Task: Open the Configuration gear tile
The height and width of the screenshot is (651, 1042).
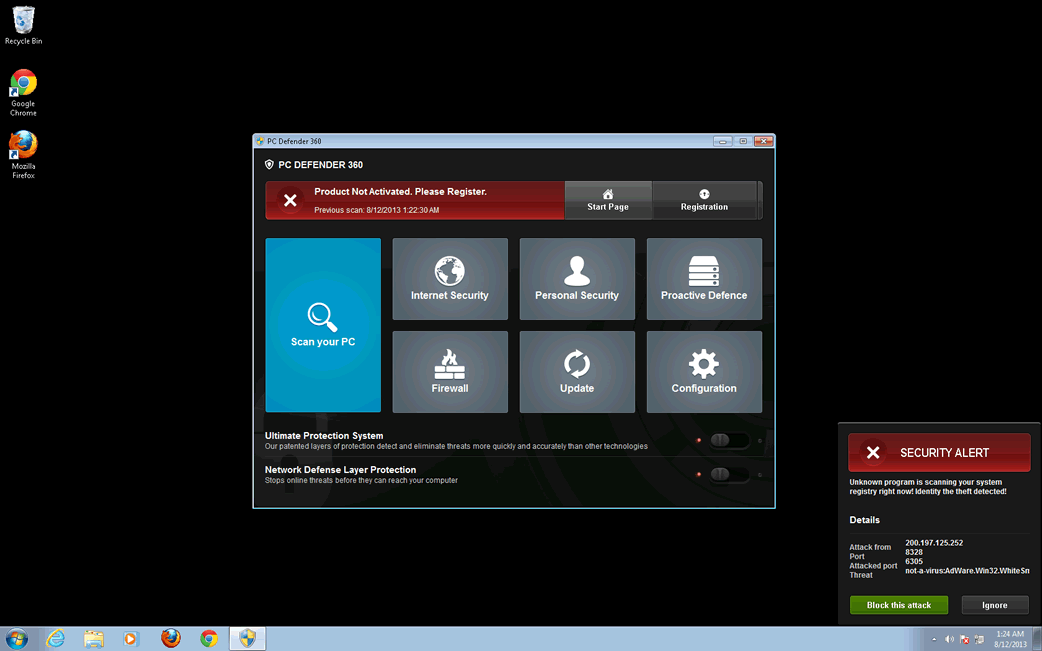Action: point(704,372)
